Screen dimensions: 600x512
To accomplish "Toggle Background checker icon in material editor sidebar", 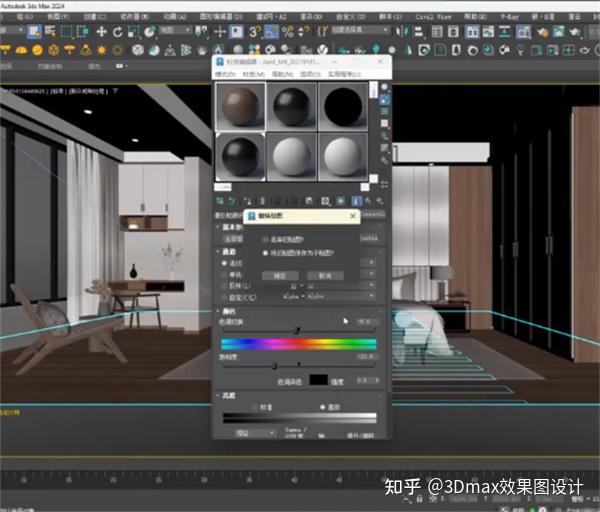I will pyautogui.click(x=384, y=112).
